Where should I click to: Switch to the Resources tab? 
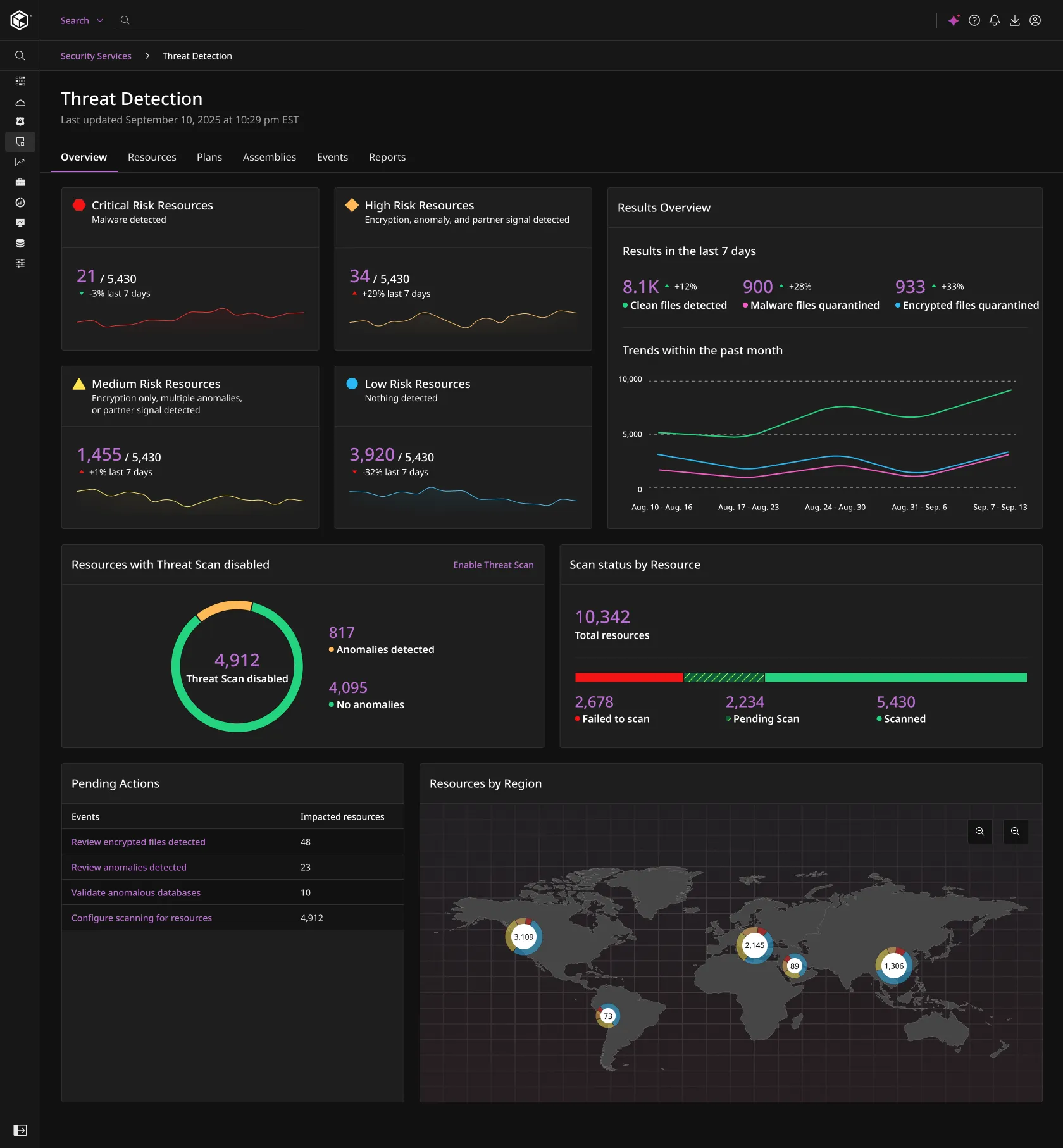tap(152, 157)
